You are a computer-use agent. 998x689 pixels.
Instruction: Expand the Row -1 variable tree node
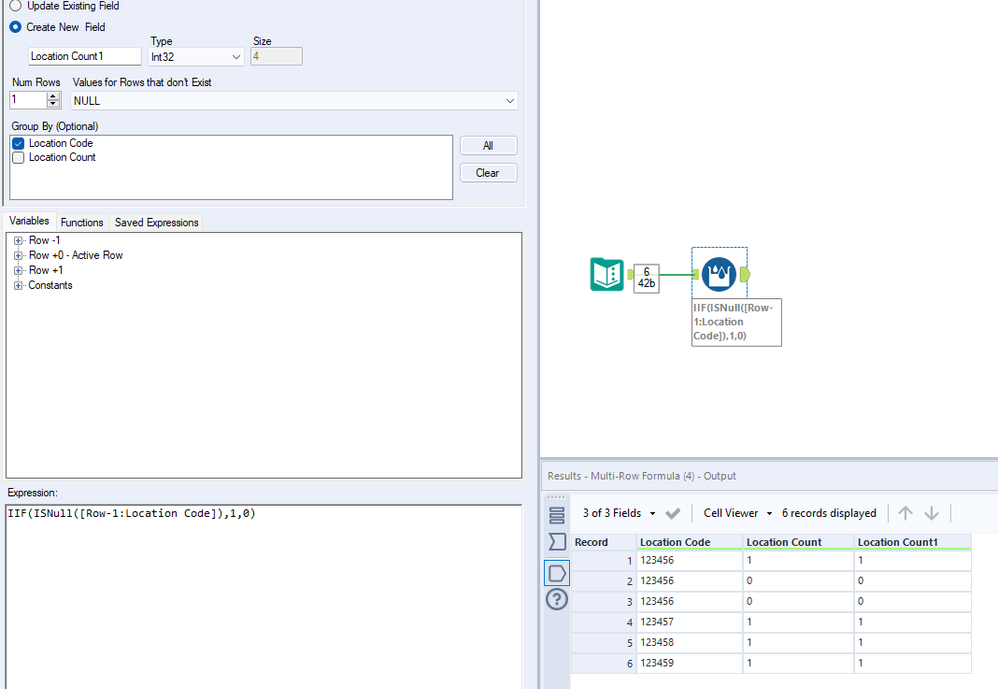point(18,240)
